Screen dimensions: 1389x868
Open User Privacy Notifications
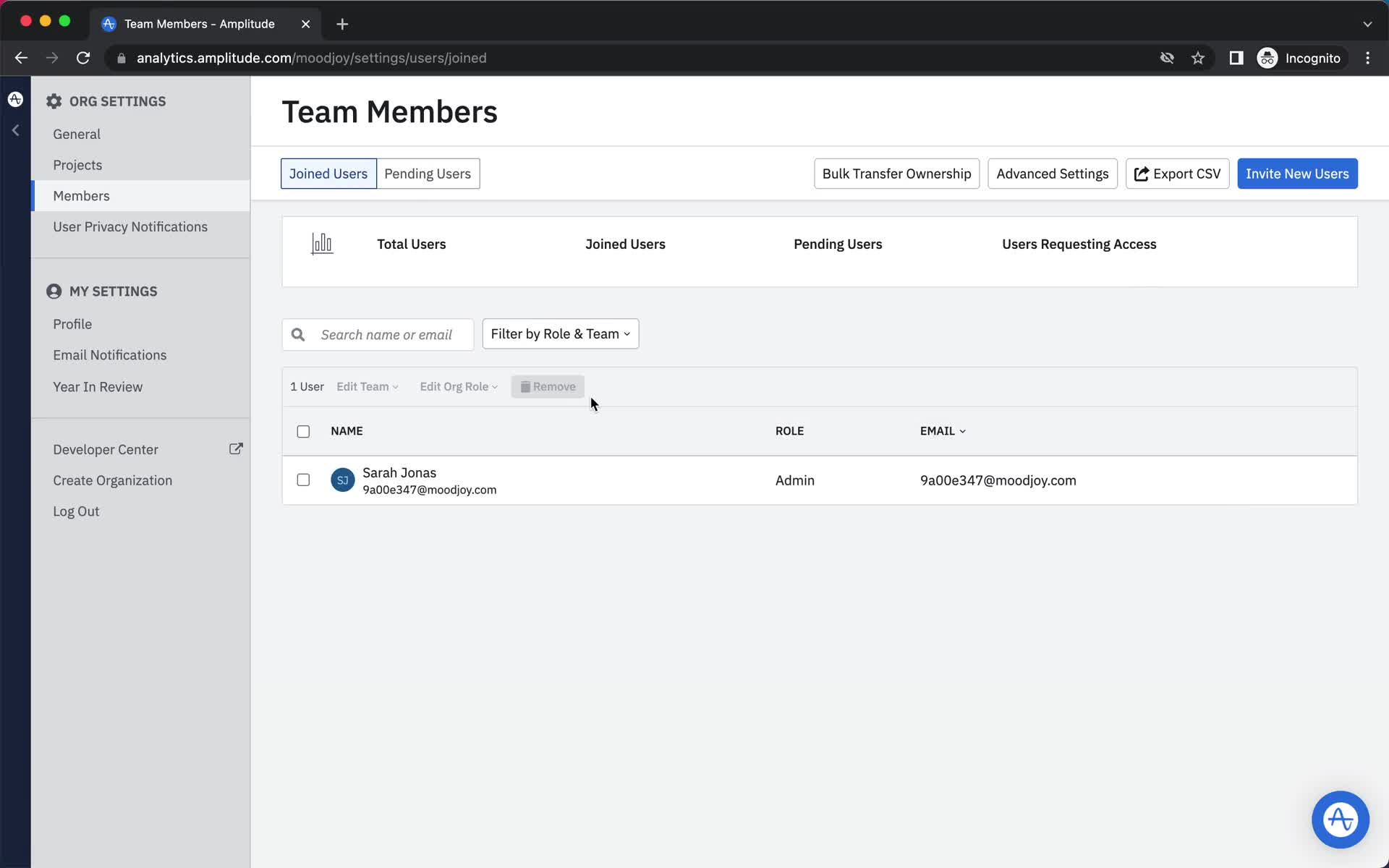coord(130,226)
